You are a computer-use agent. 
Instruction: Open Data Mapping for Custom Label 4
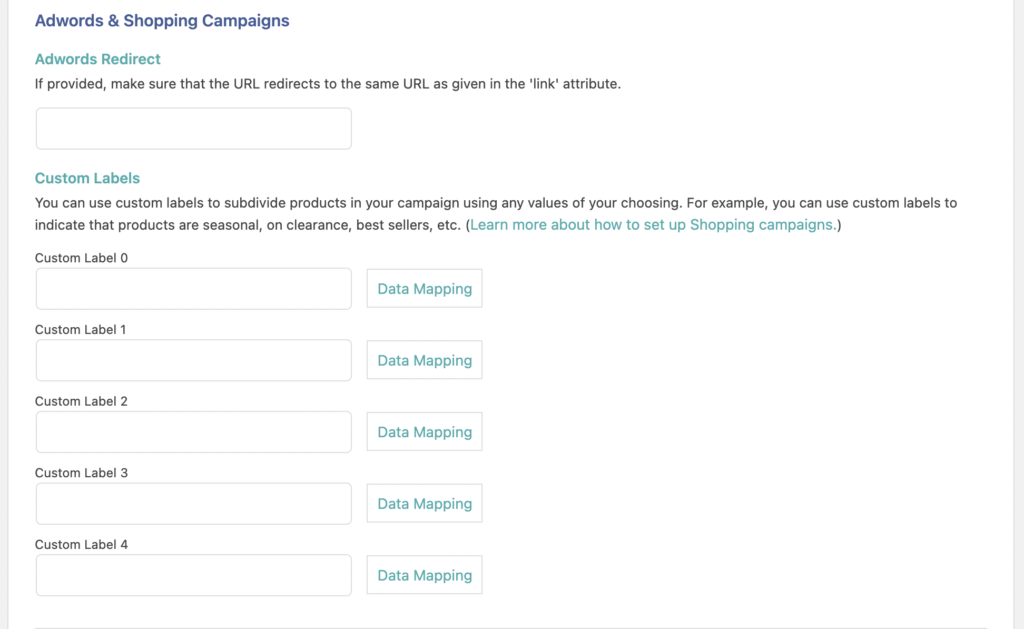[424, 574]
